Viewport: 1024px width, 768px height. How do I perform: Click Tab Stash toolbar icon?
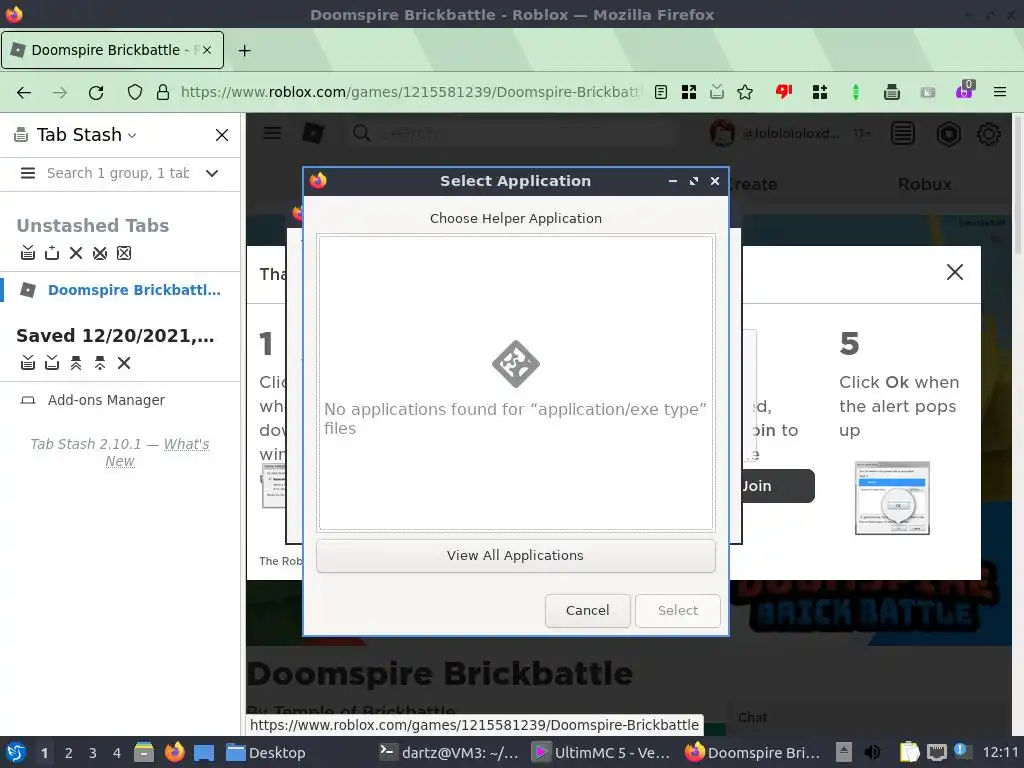click(x=891, y=92)
